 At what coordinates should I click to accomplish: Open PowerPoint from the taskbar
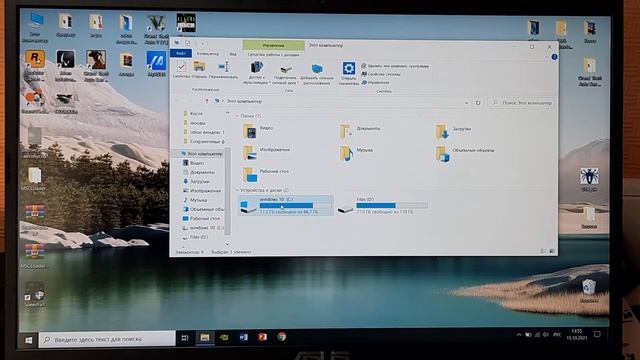262,337
